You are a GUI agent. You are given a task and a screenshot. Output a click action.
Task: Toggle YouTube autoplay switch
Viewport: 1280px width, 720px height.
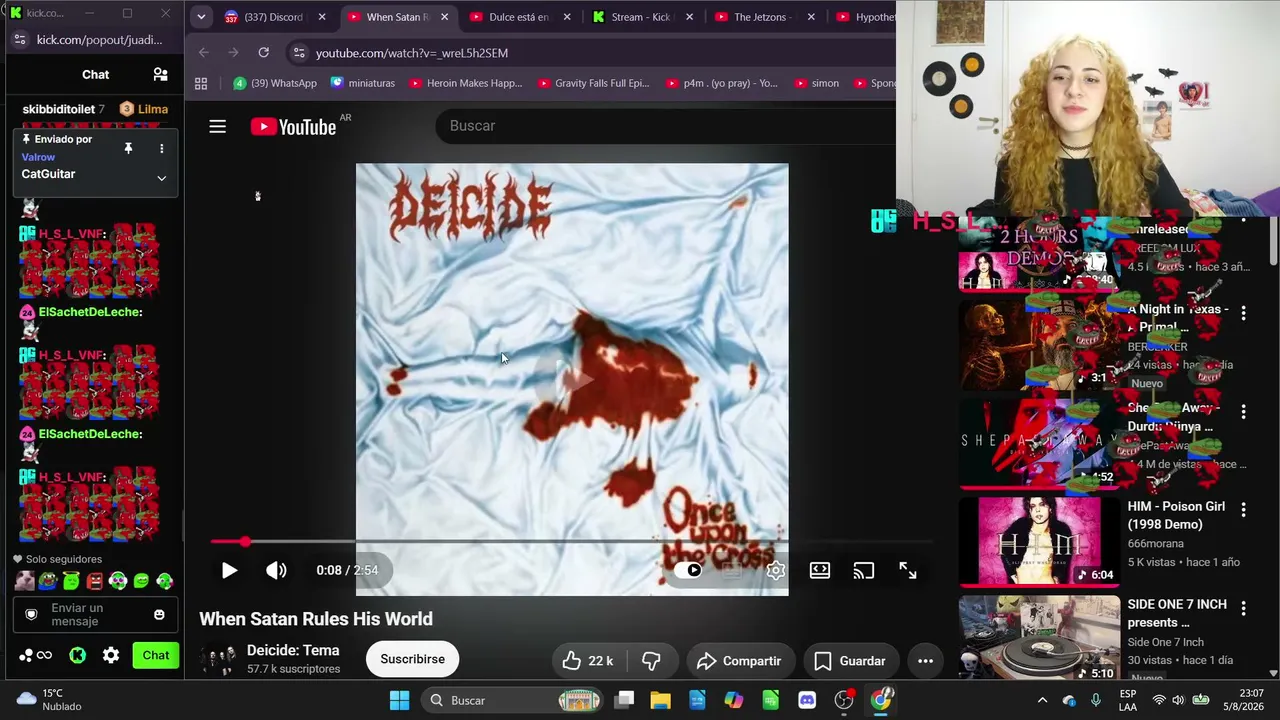coord(688,570)
